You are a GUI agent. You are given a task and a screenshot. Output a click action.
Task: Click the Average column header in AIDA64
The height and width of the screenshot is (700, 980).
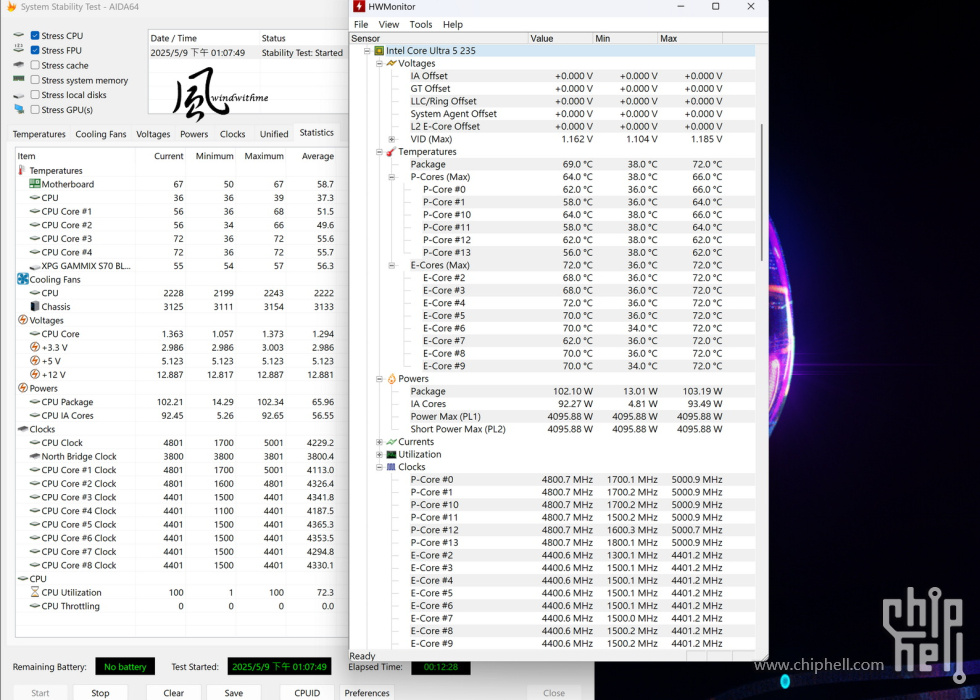(x=318, y=156)
